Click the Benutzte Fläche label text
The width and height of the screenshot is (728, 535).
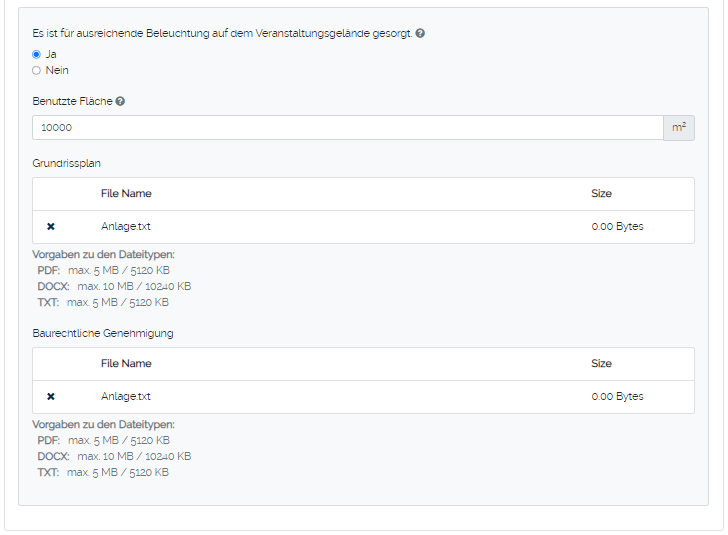73,101
